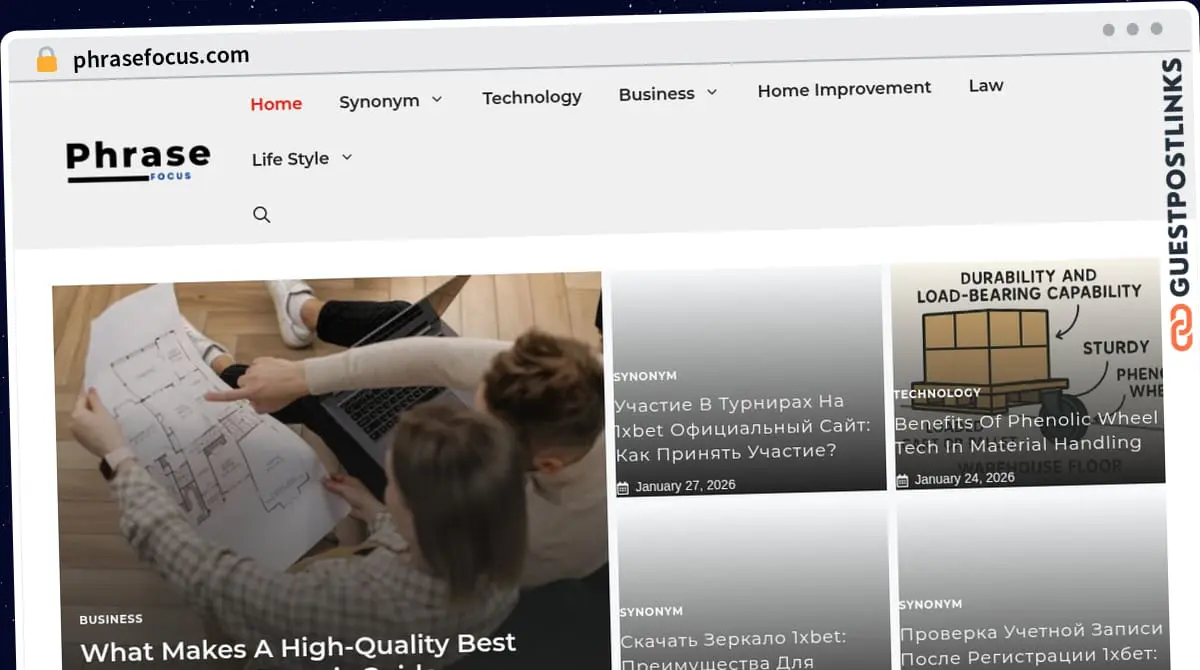This screenshot has width=1200, height=670.
Task: Click the phrasefocus.com URL in address bar
Action: [161, 58]
